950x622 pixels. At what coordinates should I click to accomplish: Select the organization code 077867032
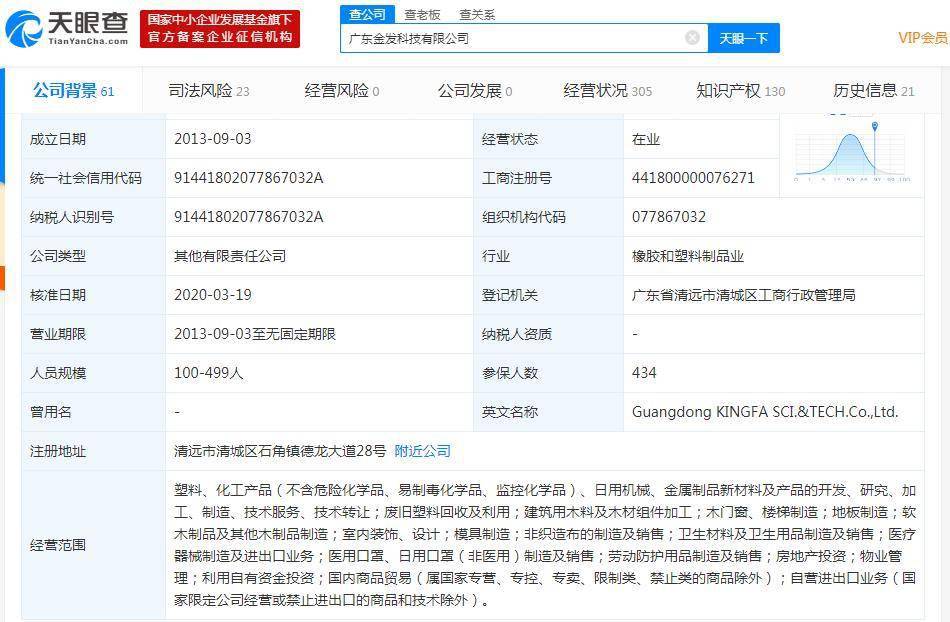point(669,217)
